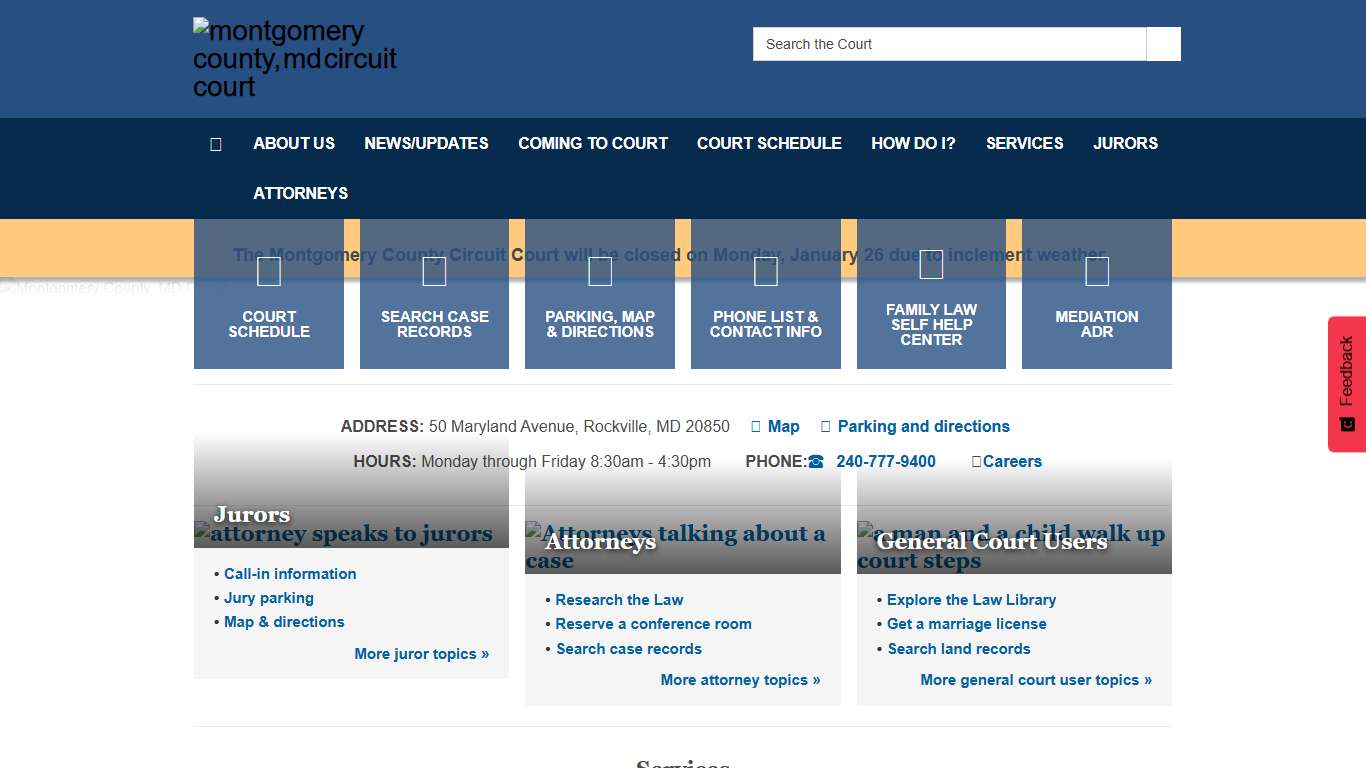Click the Search the Court input field
The height and width of the screenshot is (768, 1366).
point(948,44)
